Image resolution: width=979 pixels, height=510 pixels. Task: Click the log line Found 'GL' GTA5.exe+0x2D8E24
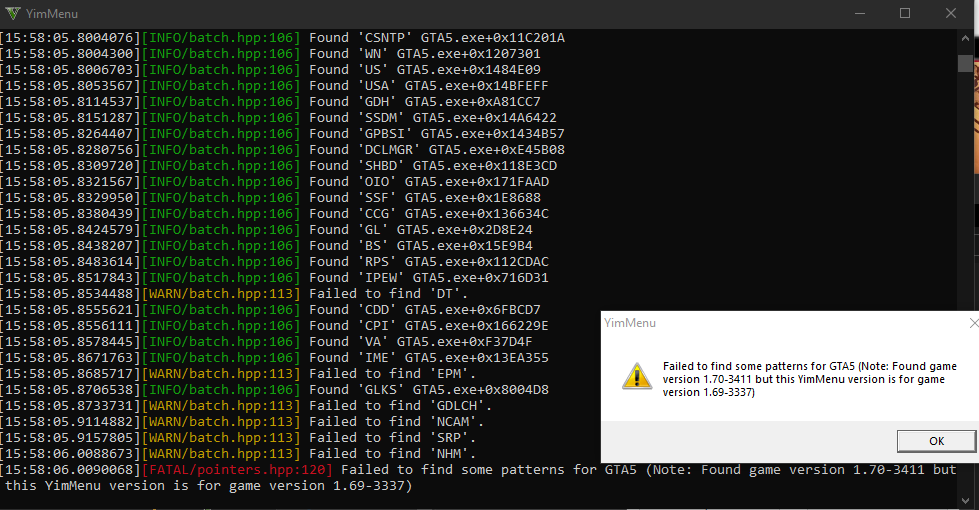click(x=267, y=230)
